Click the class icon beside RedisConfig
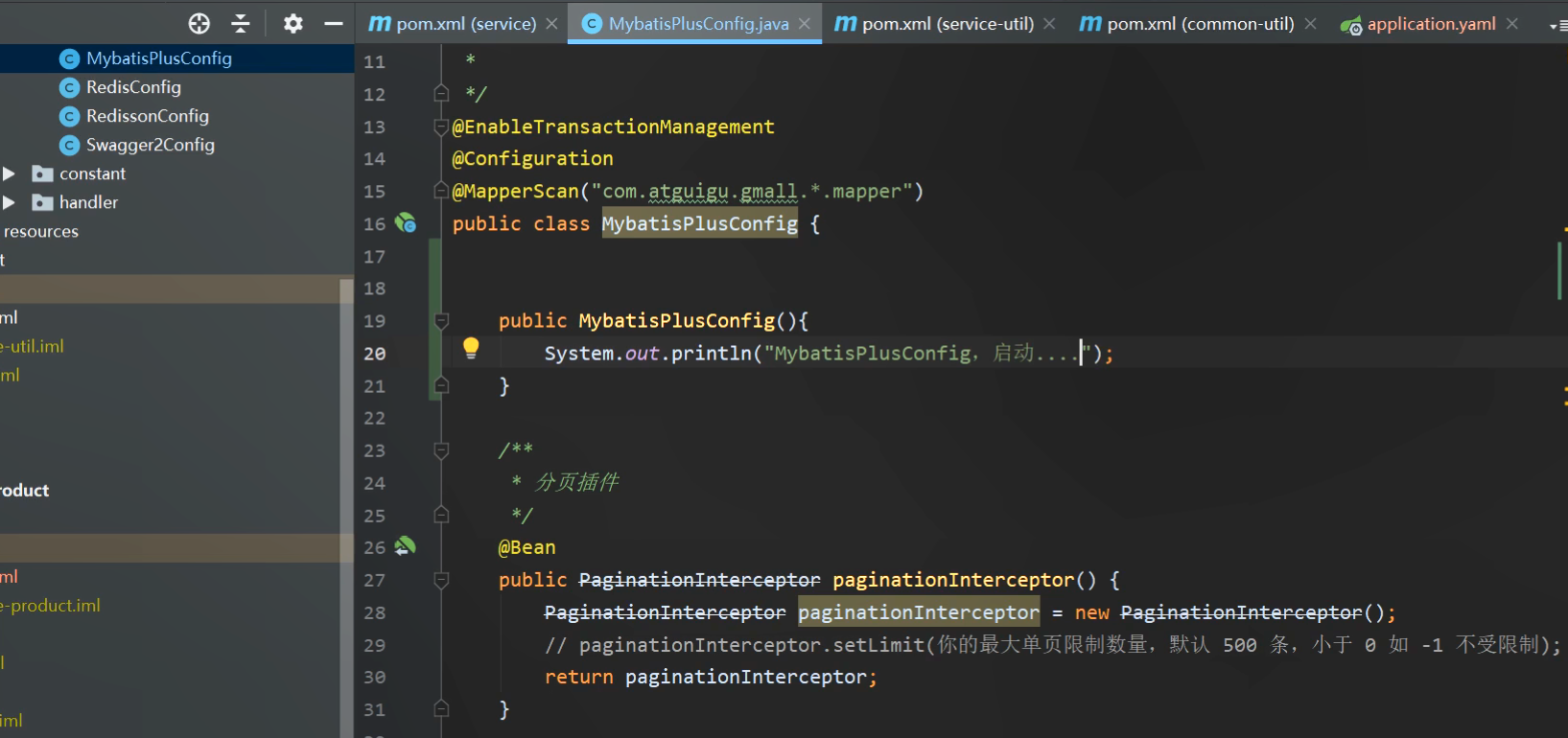This screenshot has width=1568, height=738. click(x=69, y=88)
